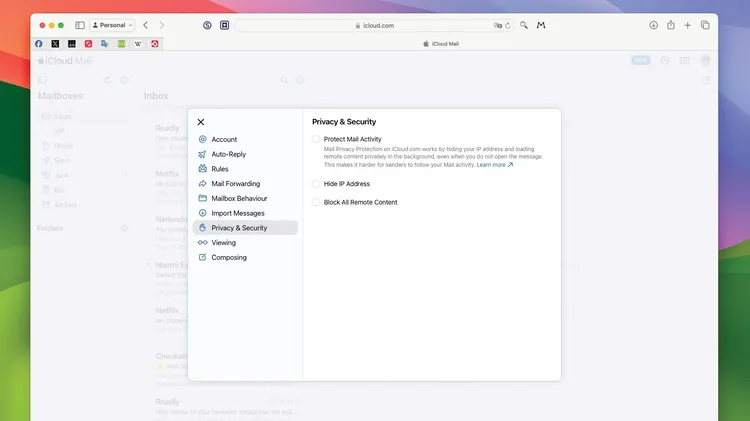Image resolution: width=750 pixels, height=421 pixels.
Task: Focus the icloud.com address bar
Action: (x=375, y=25)
